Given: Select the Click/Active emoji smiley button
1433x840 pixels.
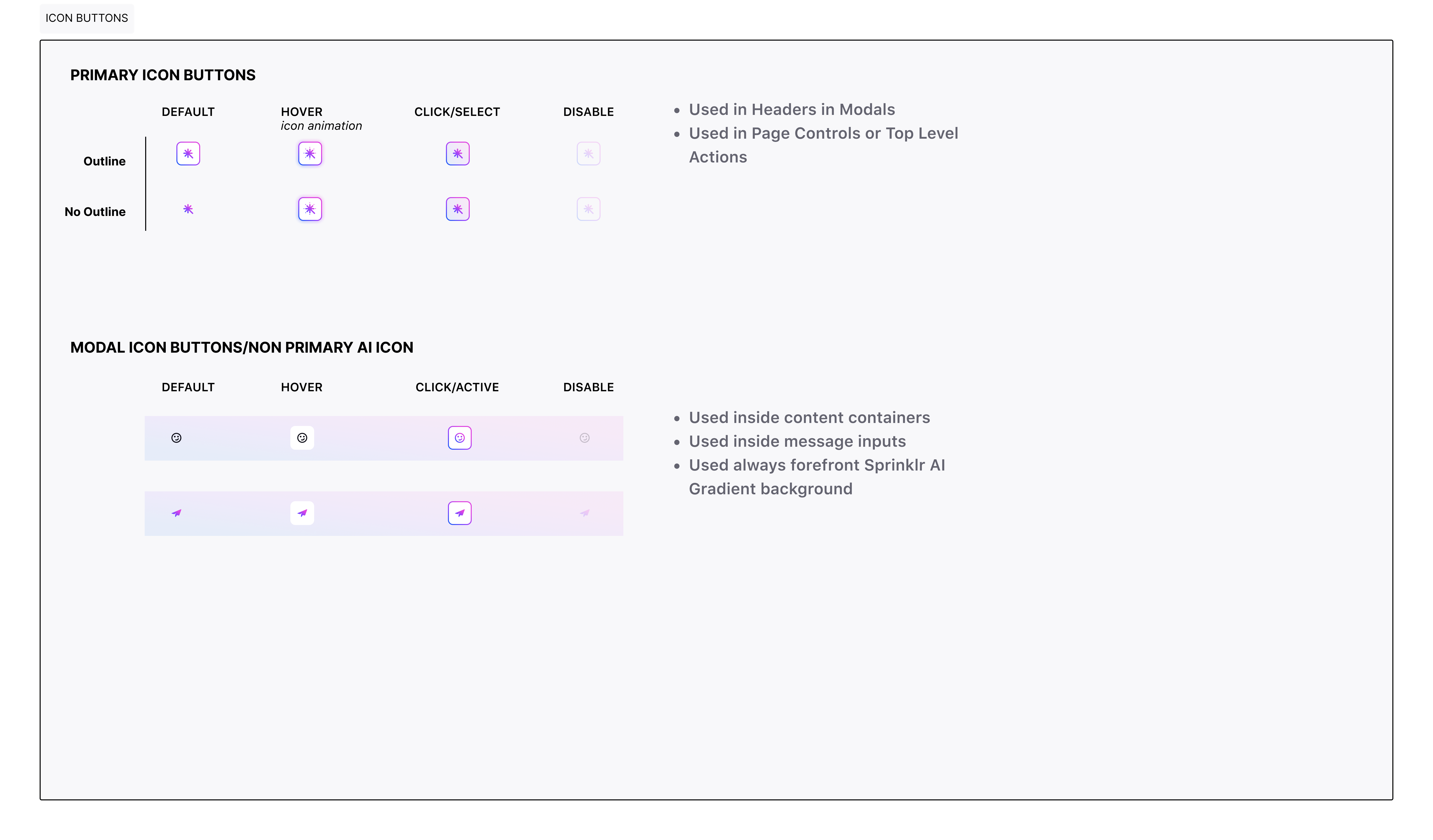Looking at the screenshot, I should tap(460, 438).
